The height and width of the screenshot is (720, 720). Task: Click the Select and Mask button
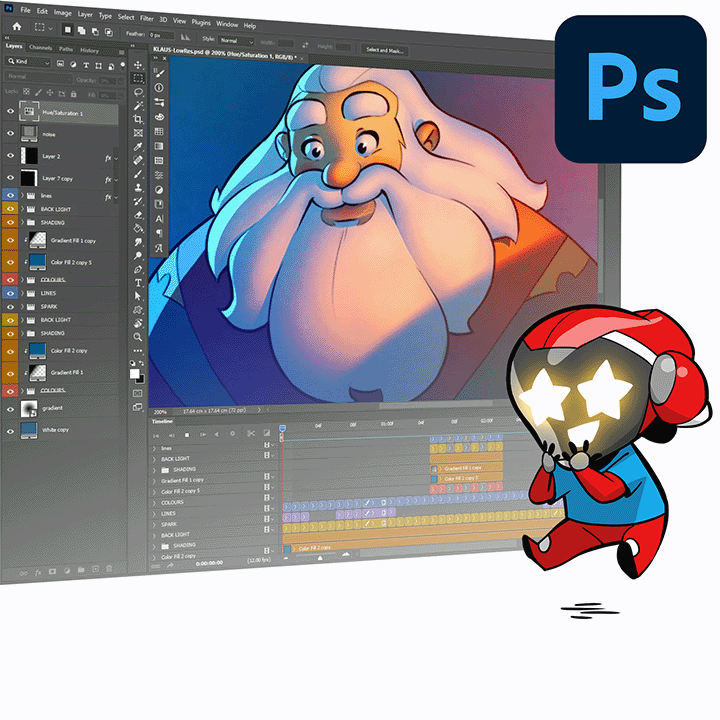coord(385,50)
